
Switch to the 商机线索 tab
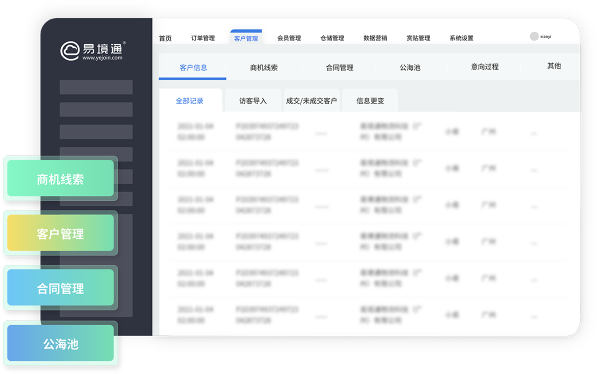[263, 67]
